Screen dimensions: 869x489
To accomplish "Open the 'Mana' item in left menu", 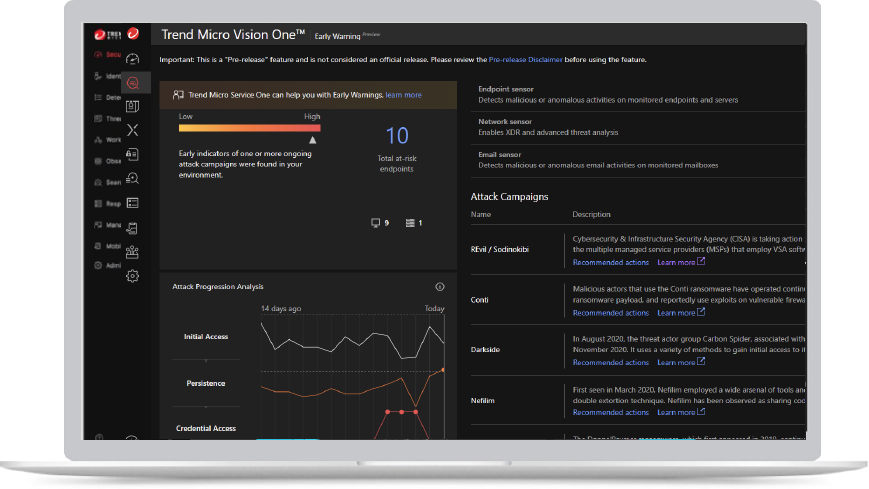I will [108, 225].
